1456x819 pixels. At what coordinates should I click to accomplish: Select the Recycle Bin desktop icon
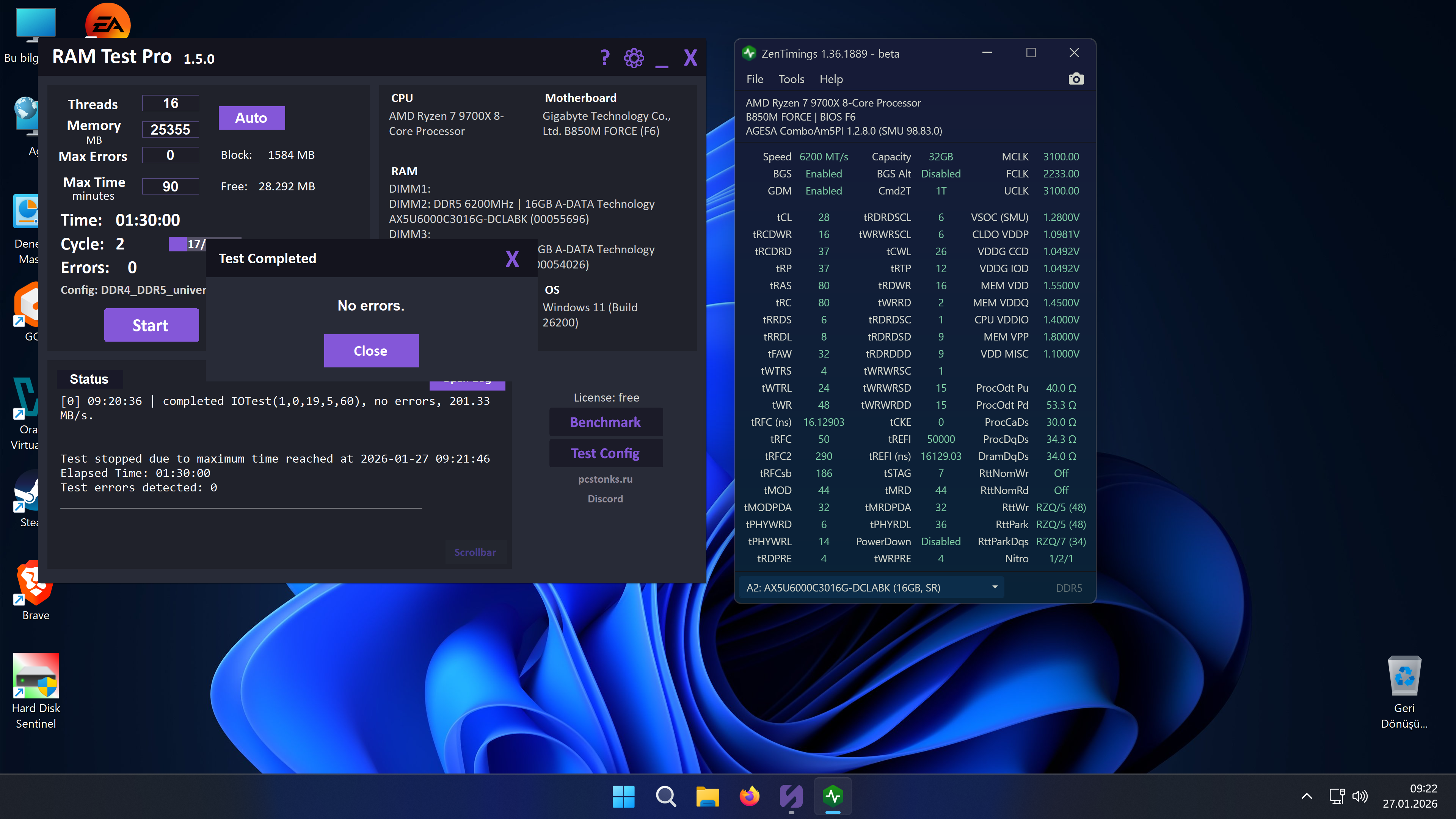[1404, 692]
